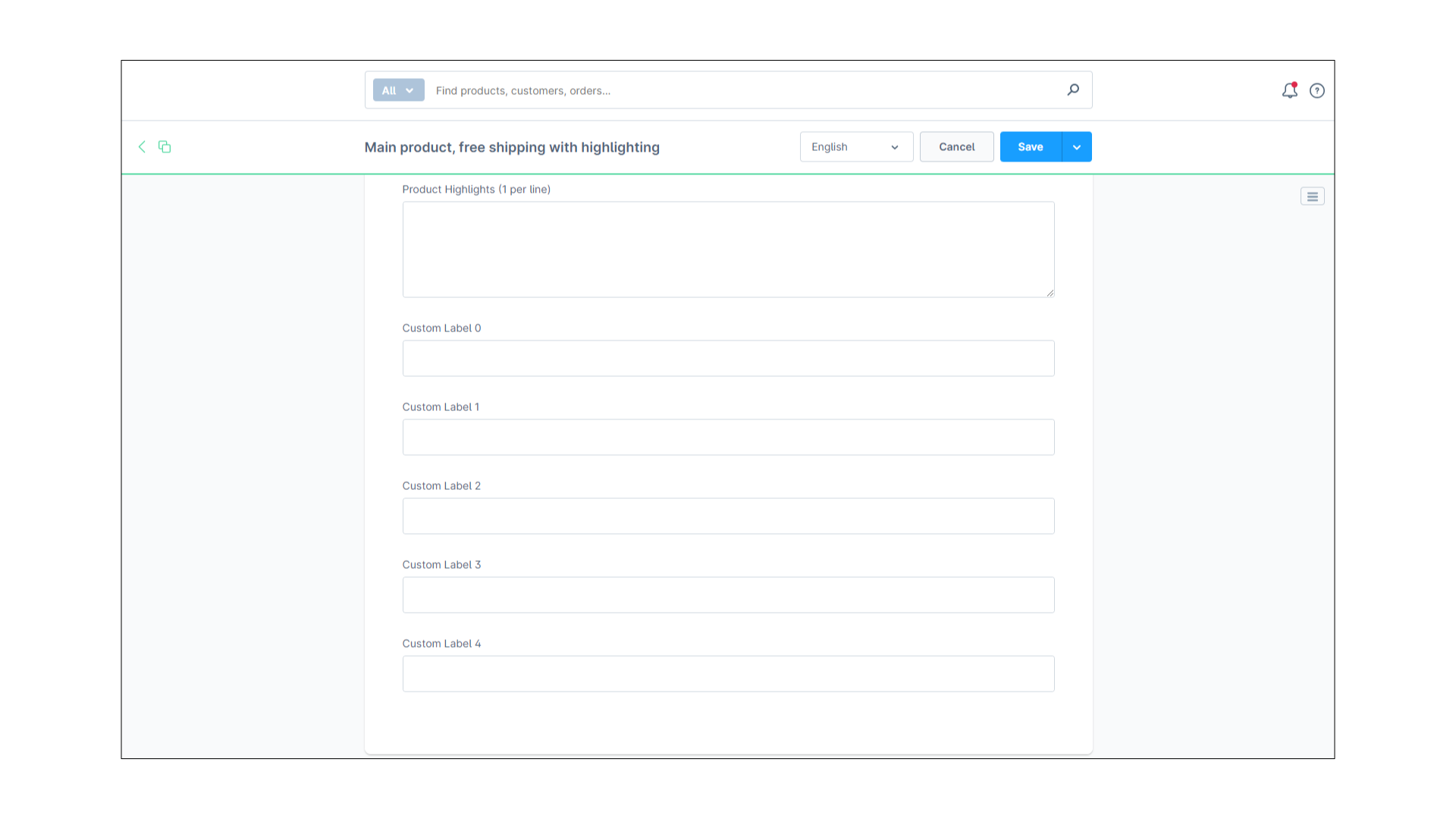Click Custom Label 1 input field
Screen dimensions: 1456x819
tap(728, 437)
